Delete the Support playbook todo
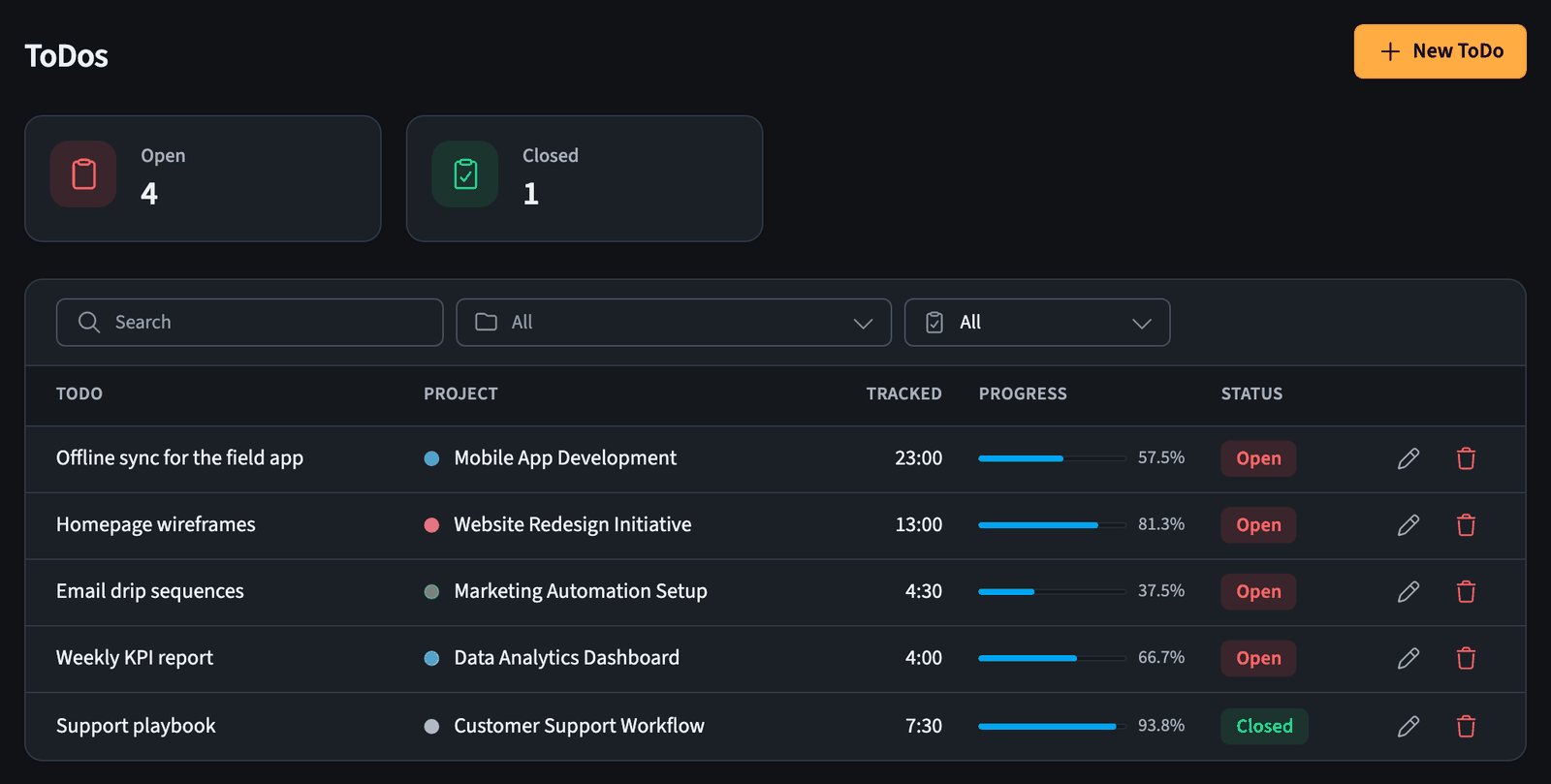This screenshot has height=784, width=1551. [x=1466, y=727]
